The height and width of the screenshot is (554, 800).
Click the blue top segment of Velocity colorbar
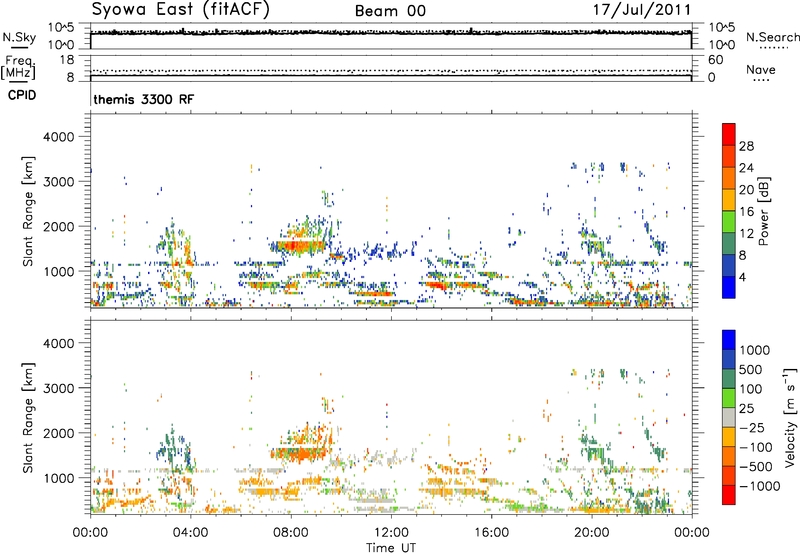point(729,340)
